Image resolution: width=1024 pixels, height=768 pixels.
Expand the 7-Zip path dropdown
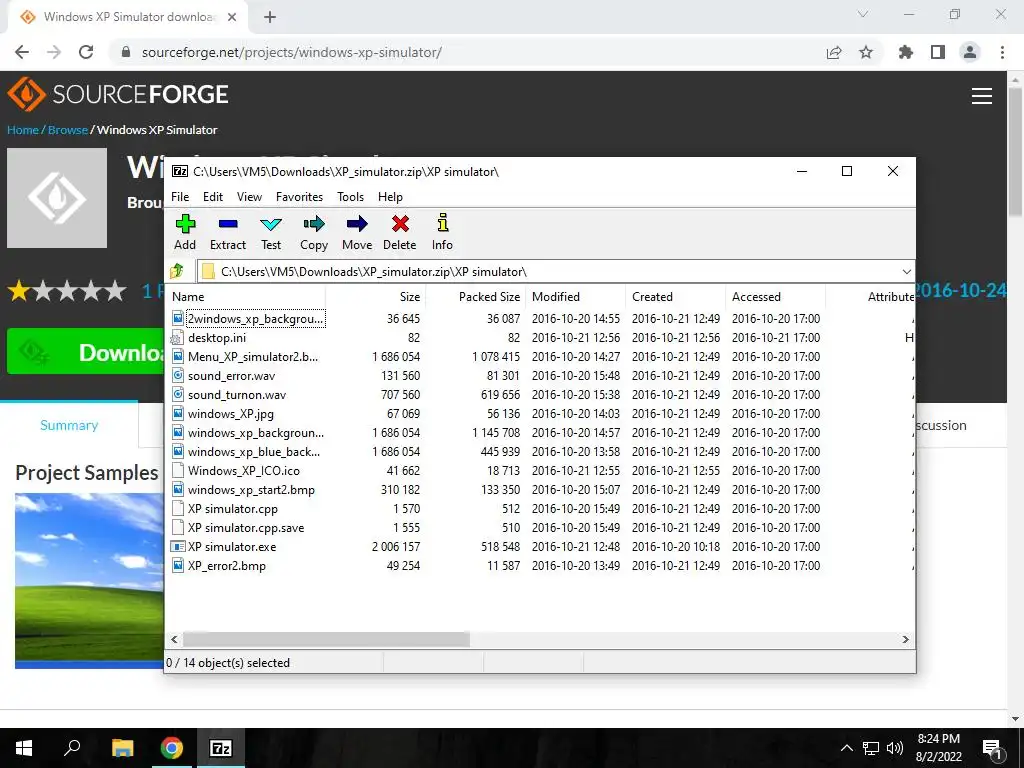(x=906, y=272)
